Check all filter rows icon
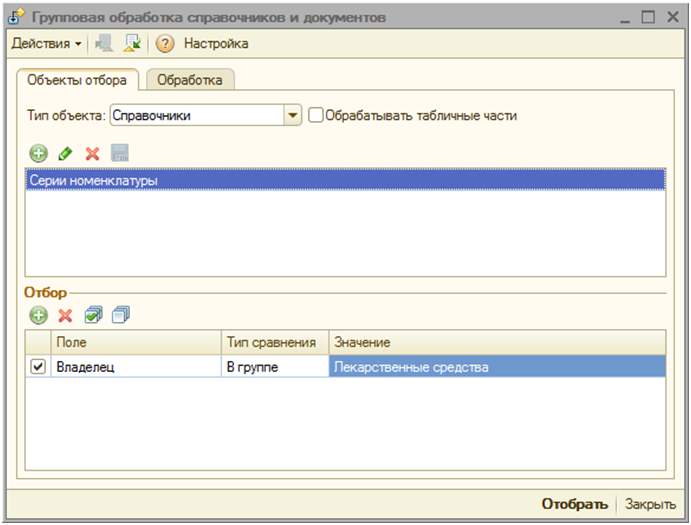 tap(94, 316)
